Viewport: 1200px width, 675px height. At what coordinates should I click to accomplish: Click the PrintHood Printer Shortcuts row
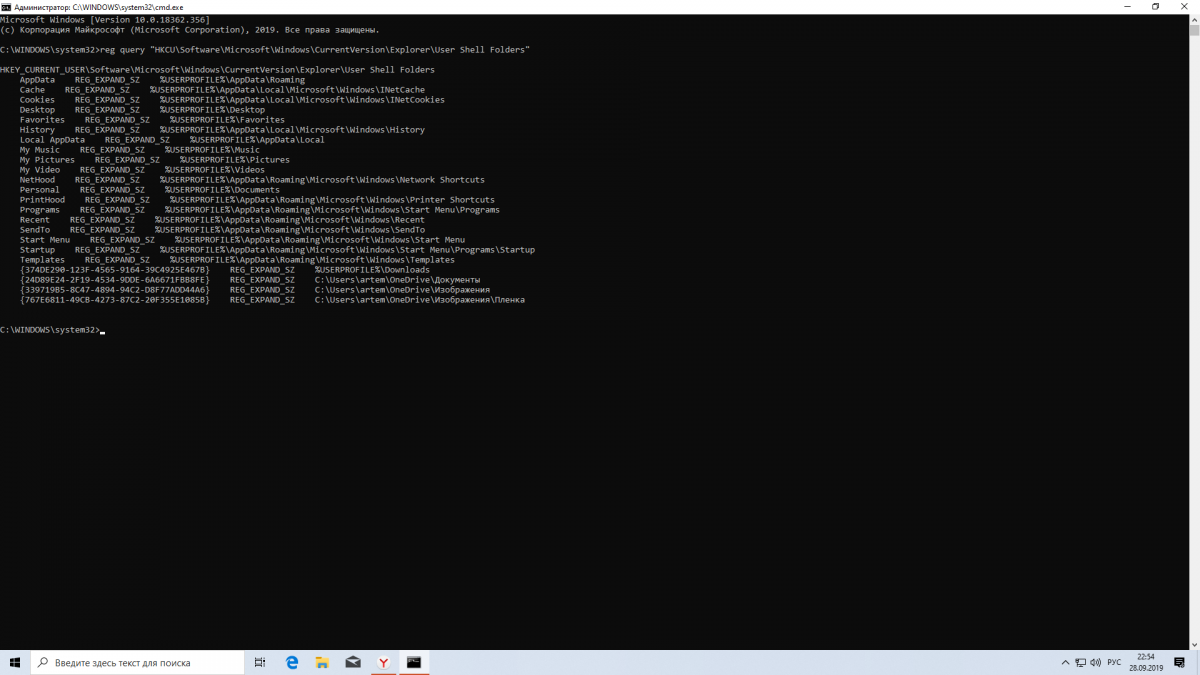[x=257, y=199]
